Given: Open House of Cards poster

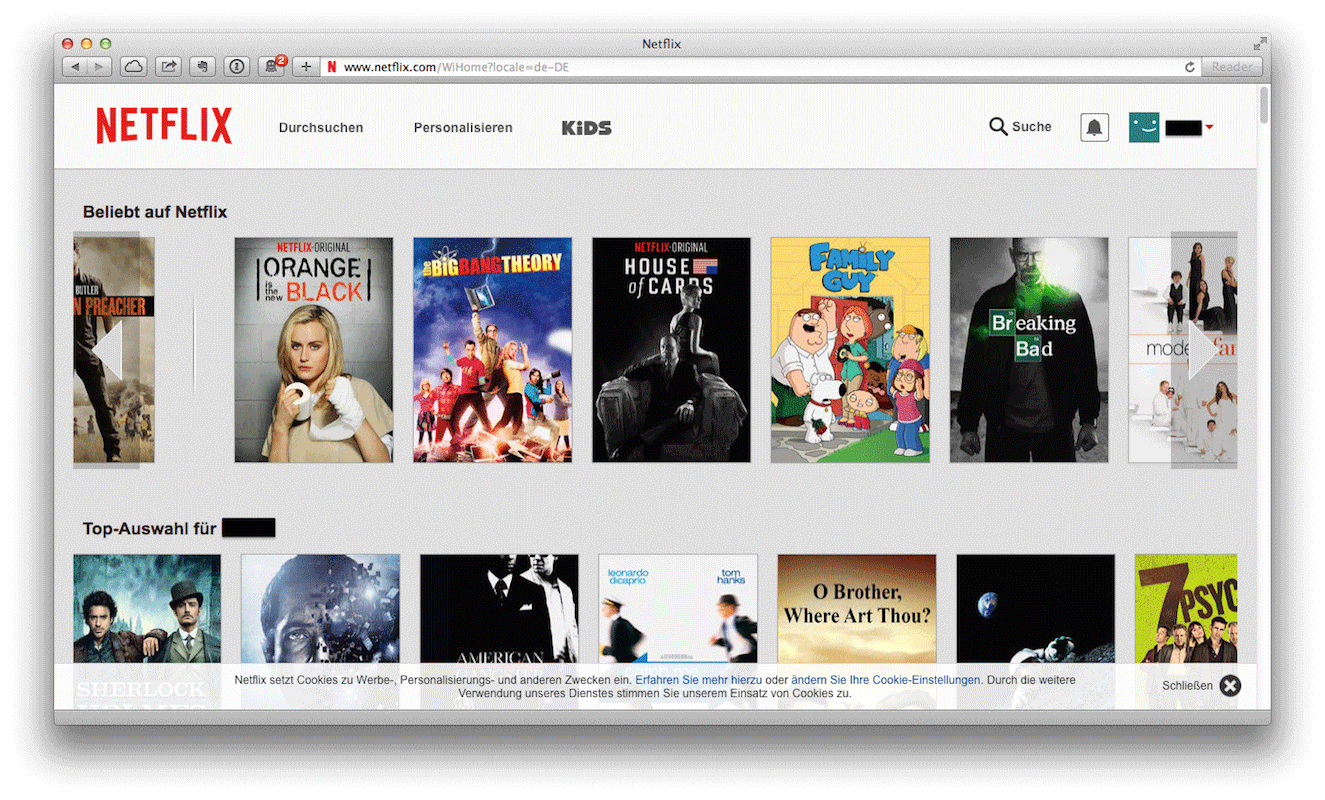Looking at the screenshot, I should [671, 350].
